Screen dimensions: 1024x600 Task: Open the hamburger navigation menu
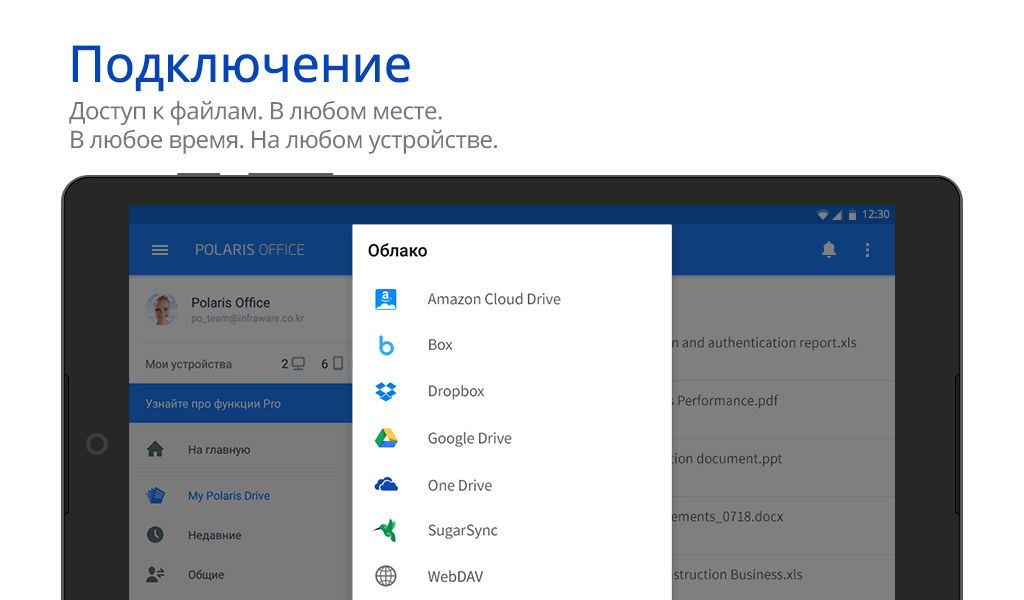point(160,250)
